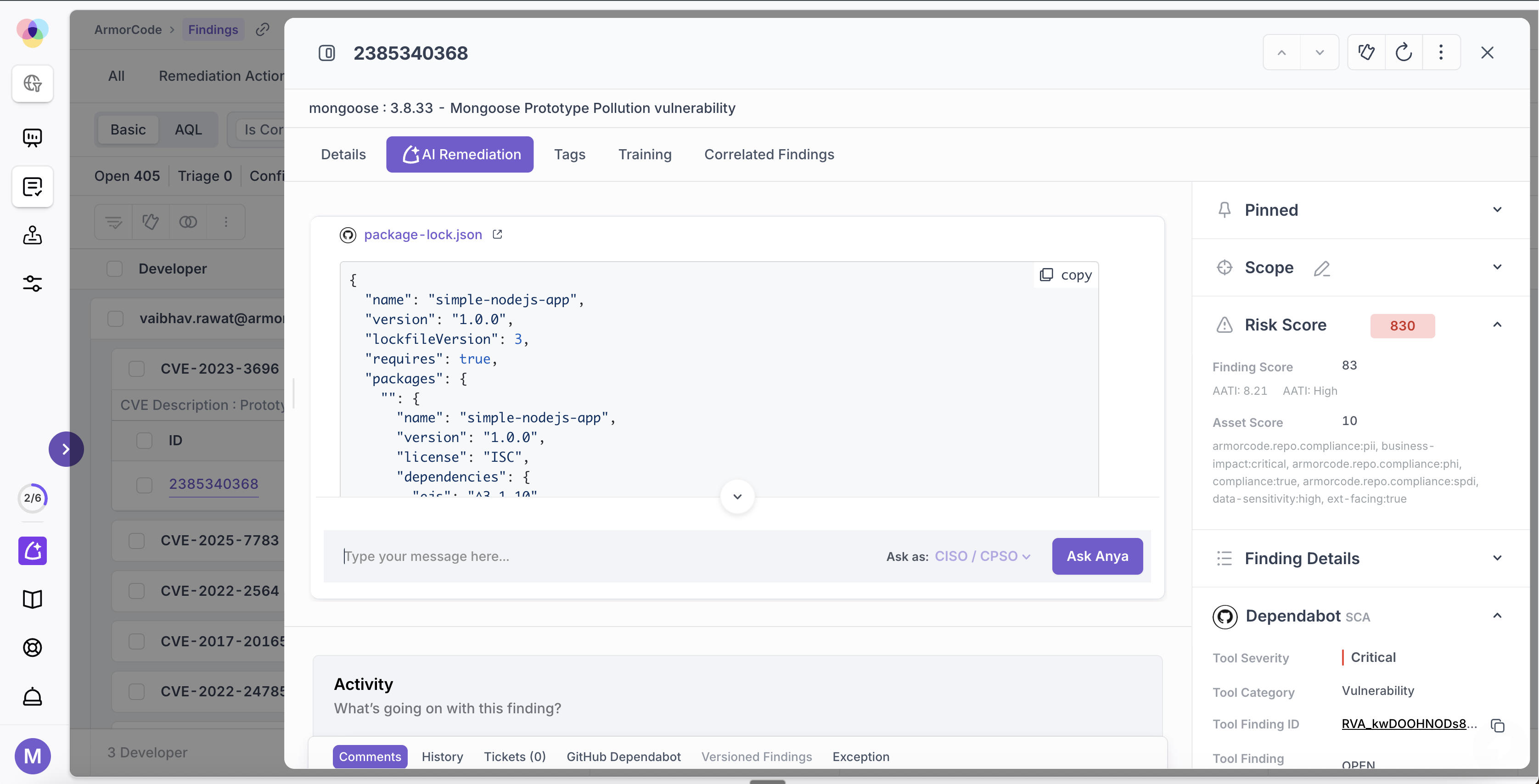Click the ArmorCode logo icon

coord(32,32)
